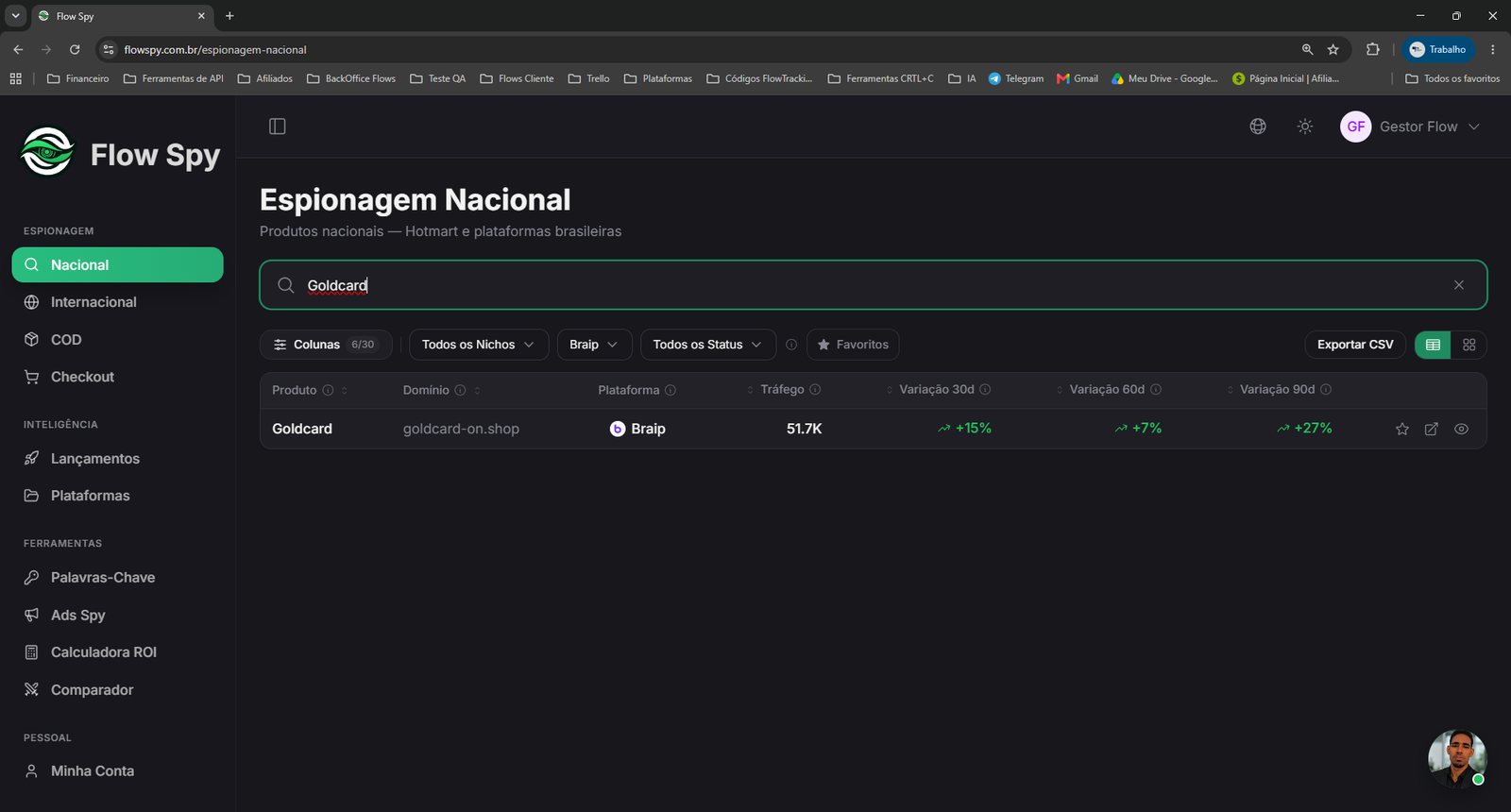Click Produto column info icon

coord(328,390)
